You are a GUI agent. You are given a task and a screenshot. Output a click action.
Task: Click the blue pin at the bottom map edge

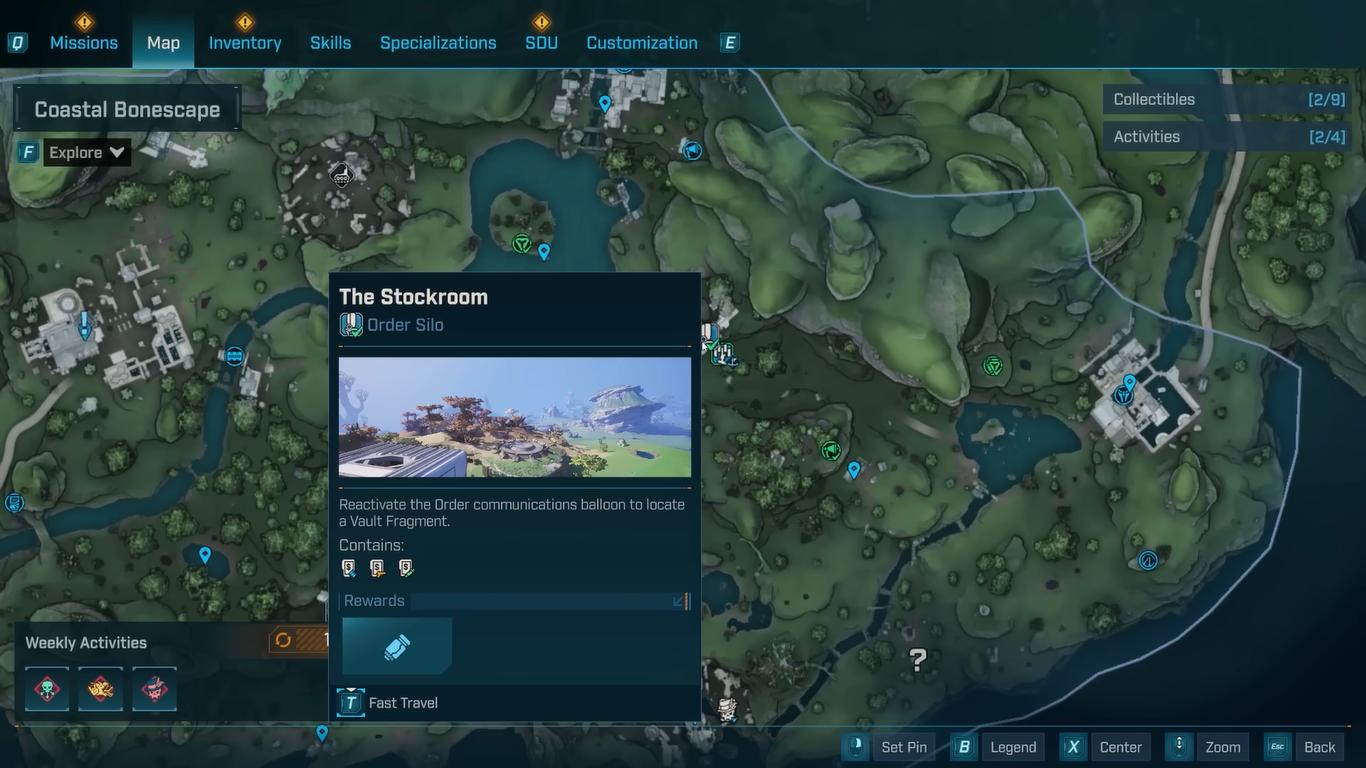click(322, 733)
